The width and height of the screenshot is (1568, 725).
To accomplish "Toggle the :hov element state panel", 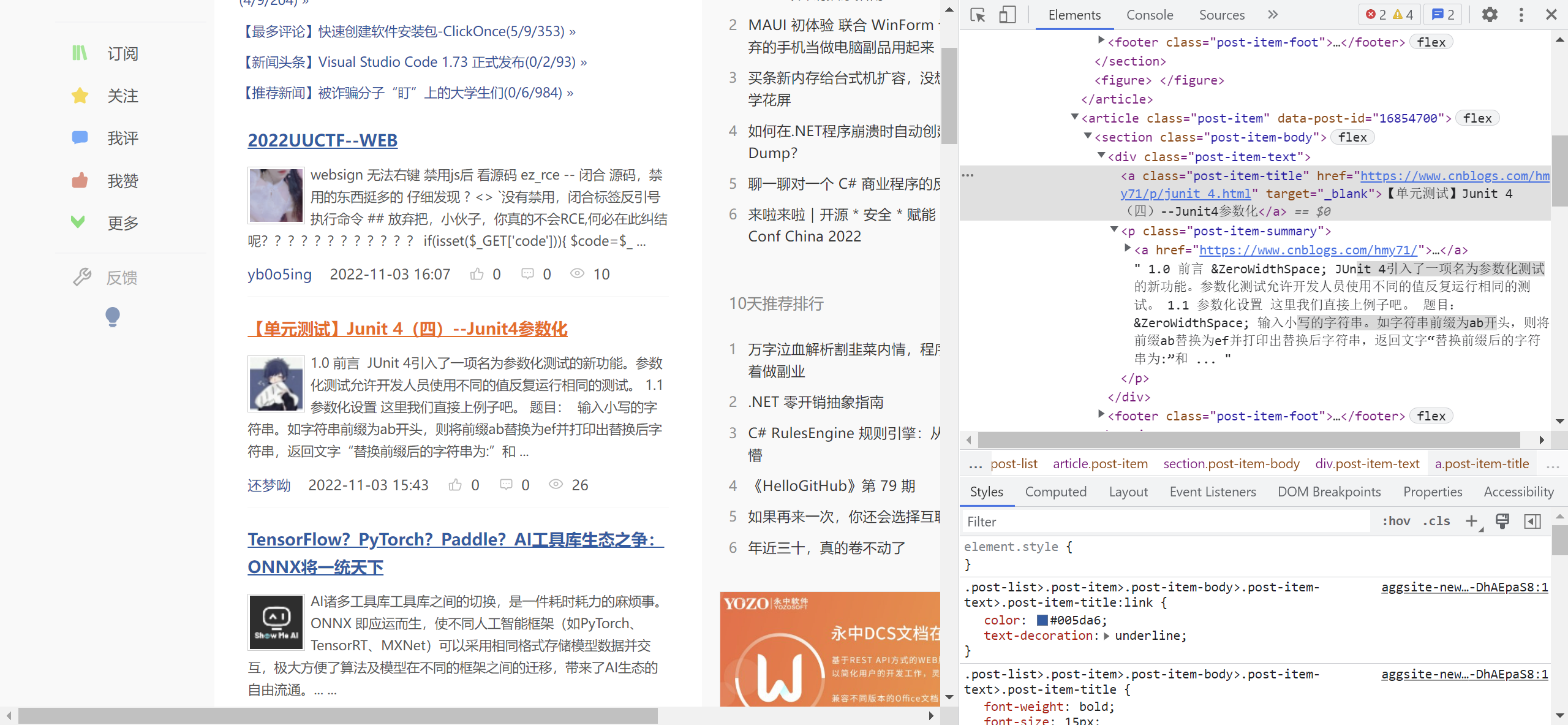I will 1396,521.
